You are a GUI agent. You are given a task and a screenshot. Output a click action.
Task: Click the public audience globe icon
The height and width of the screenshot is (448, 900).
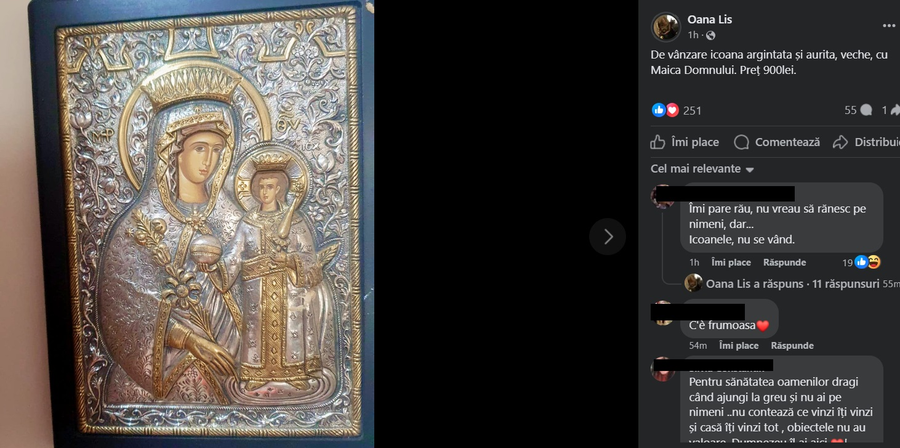(711, 36)
